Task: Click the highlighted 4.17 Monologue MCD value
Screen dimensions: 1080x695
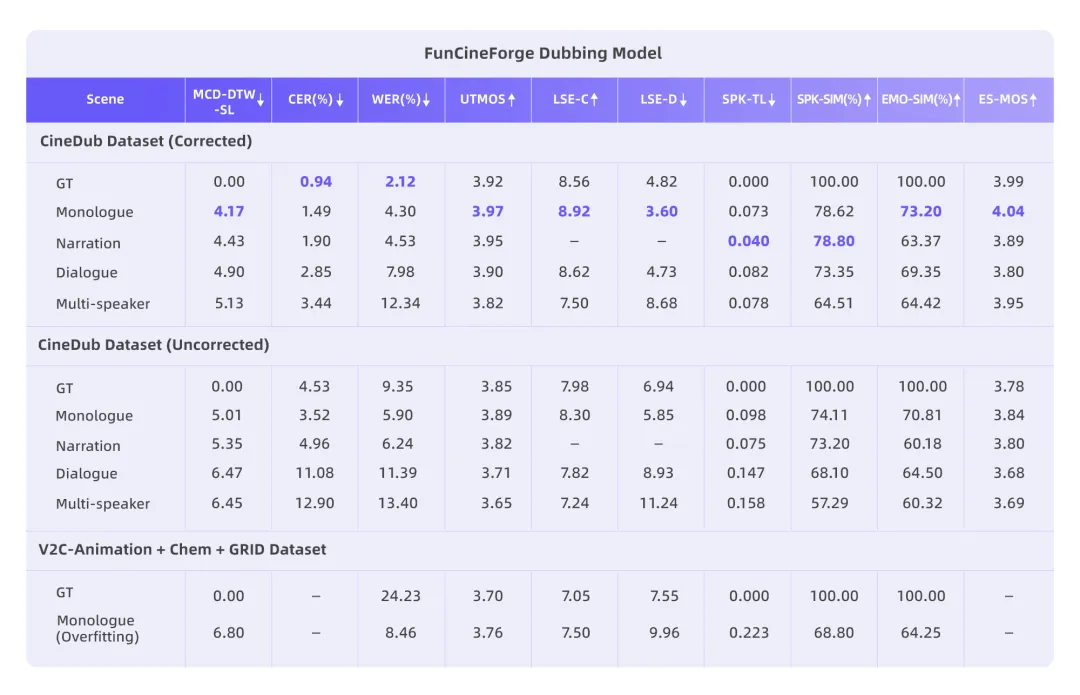Action: coord(229,211)
